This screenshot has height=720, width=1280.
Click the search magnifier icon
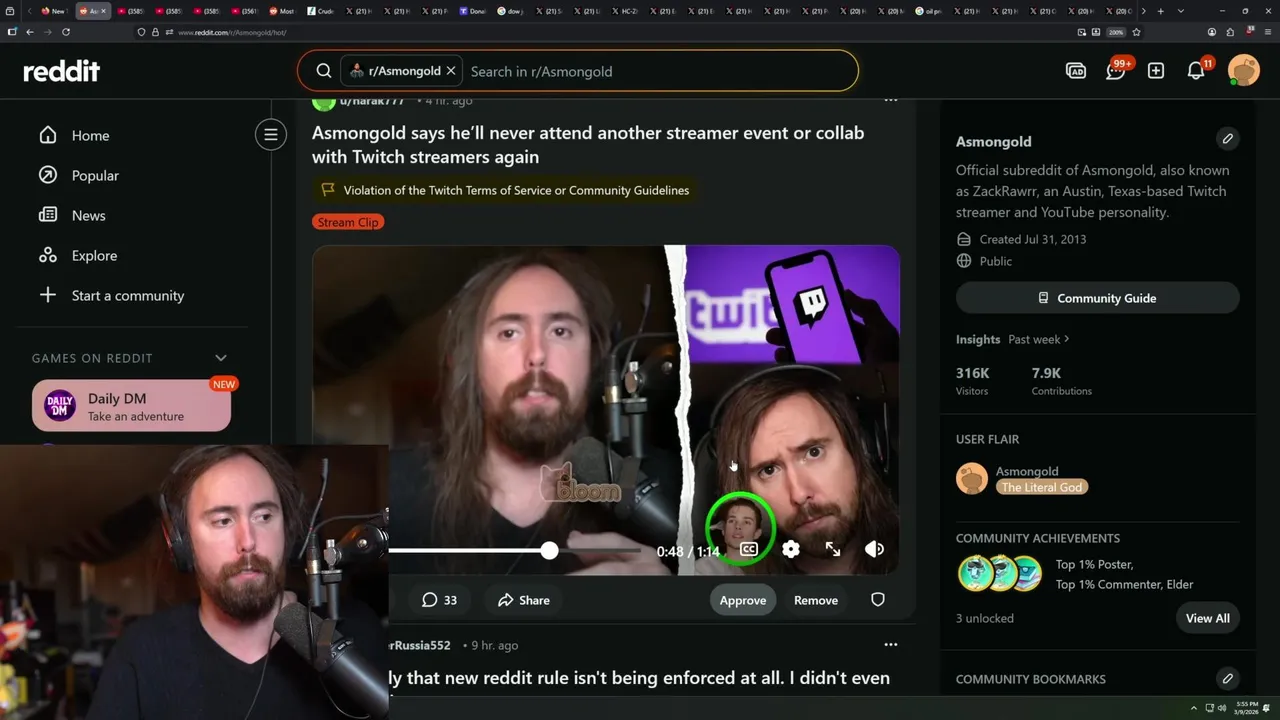(324, 71)
